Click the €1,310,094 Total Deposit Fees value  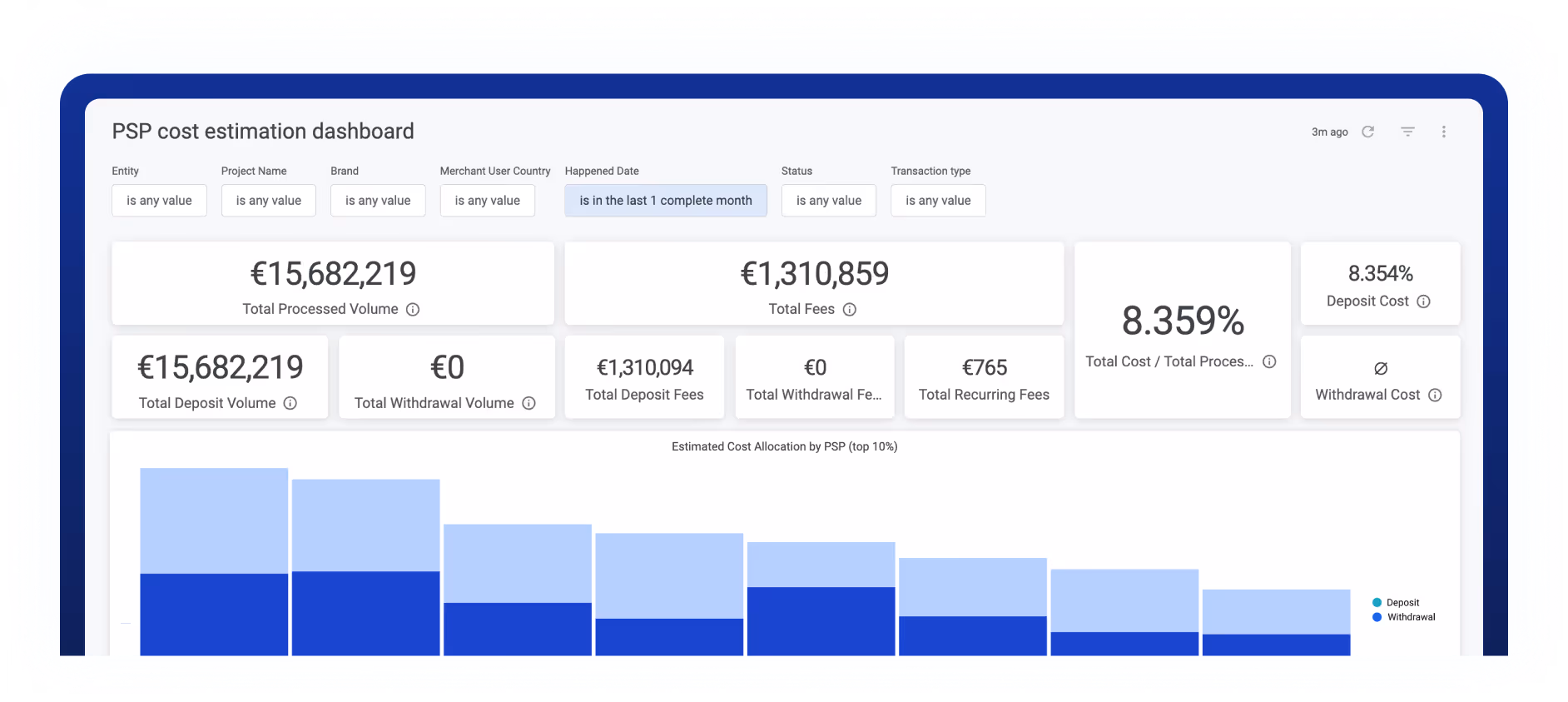tap(645, 367)
